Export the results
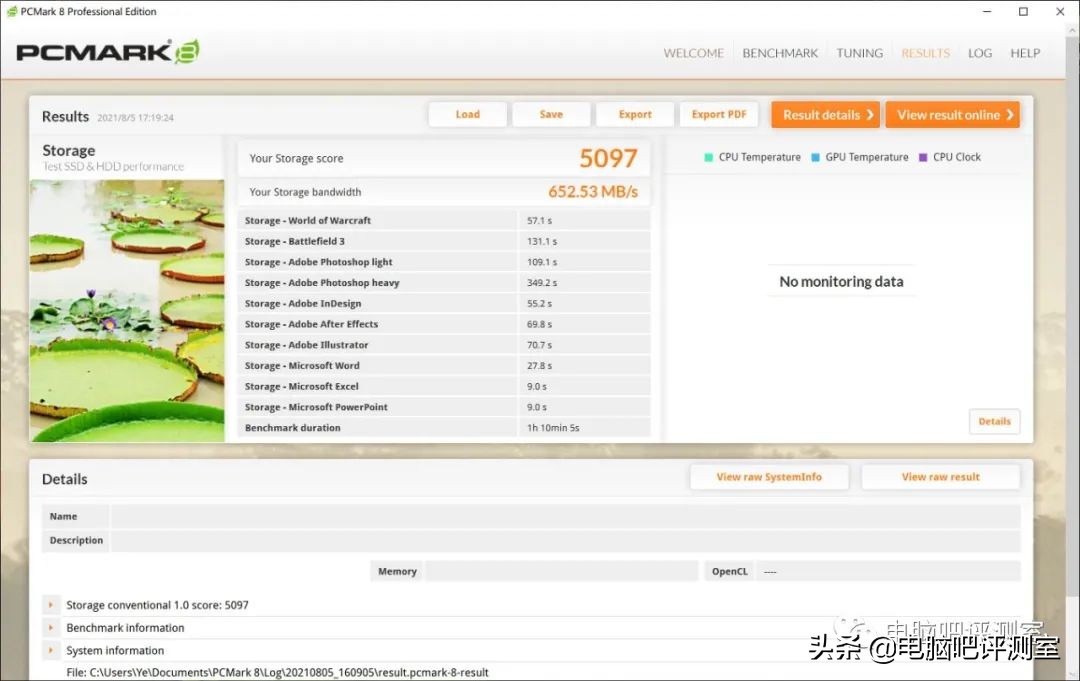 (635, 114)
